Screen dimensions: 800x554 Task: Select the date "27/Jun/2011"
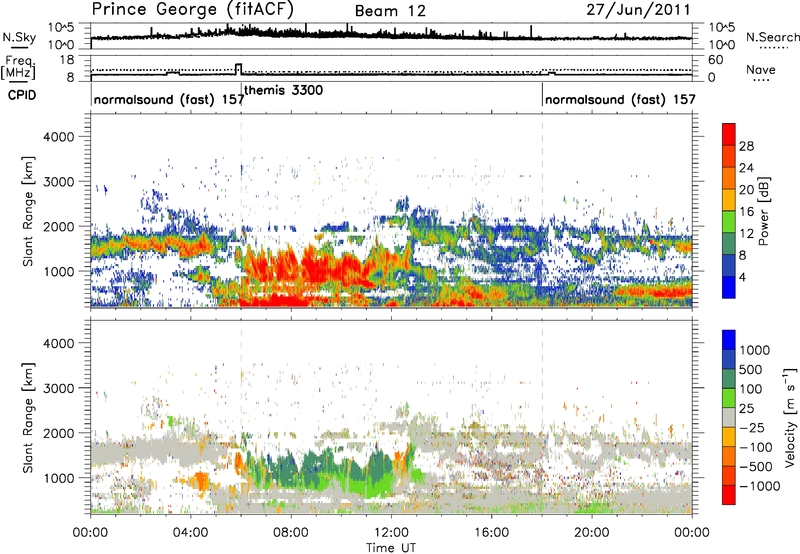pyautogui.click(x=638, y=10)
